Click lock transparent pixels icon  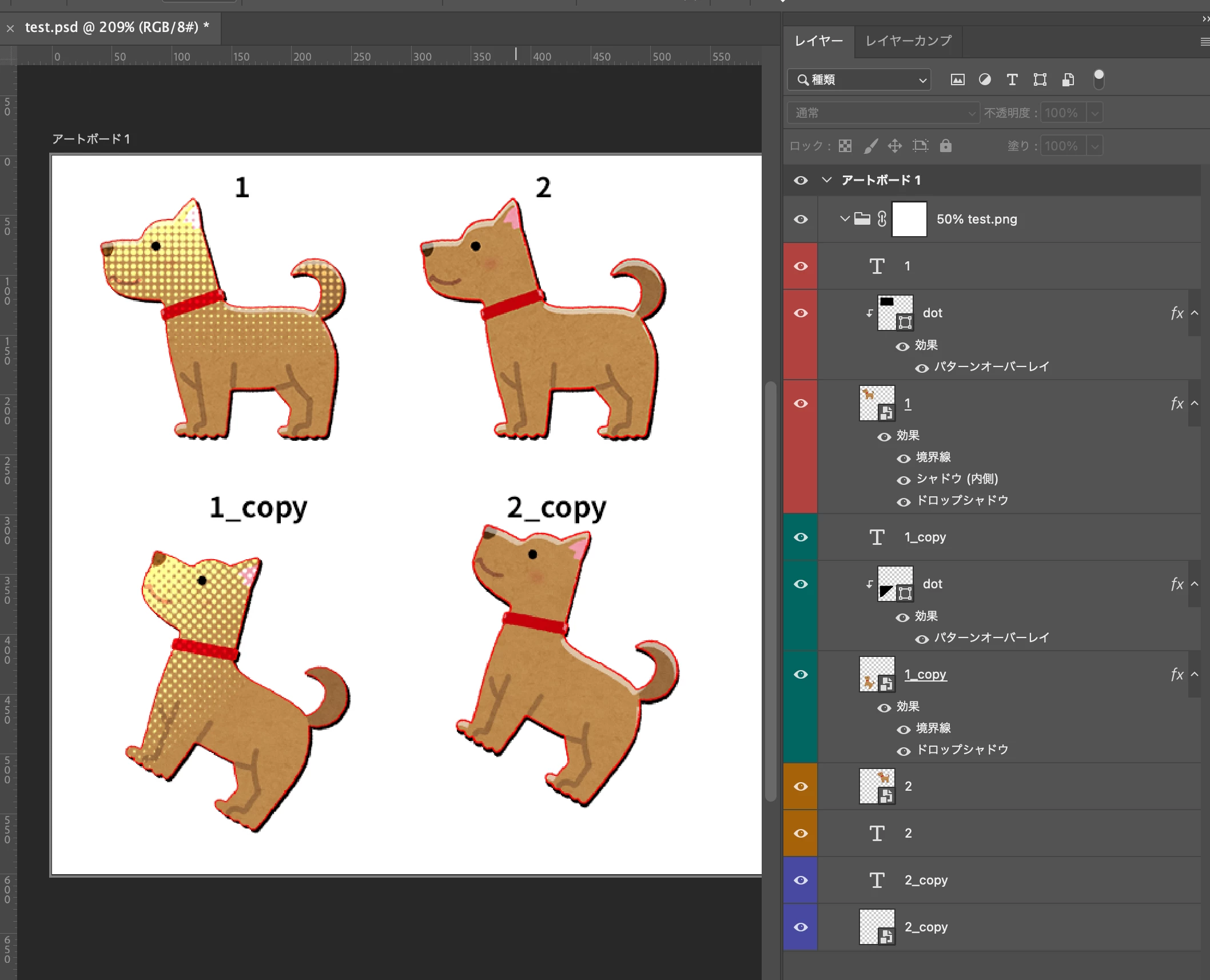(845, 146)
